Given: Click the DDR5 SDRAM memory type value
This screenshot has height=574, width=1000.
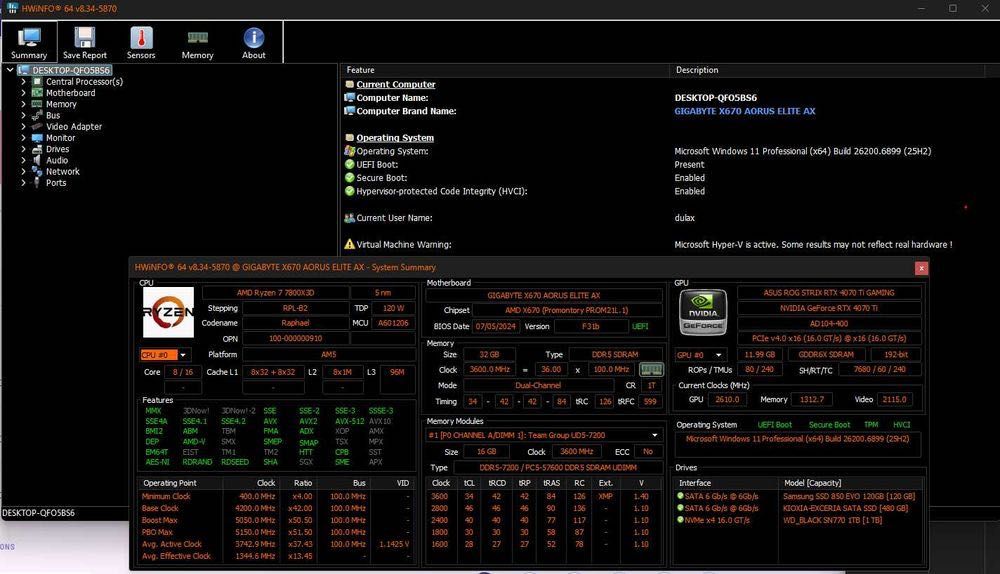Looking at the screenshot, I should (615, 355).
